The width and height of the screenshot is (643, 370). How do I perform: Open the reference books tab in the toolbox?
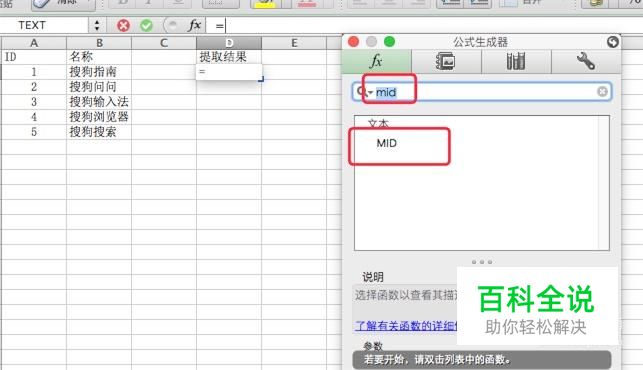click(x=516, y=62)
